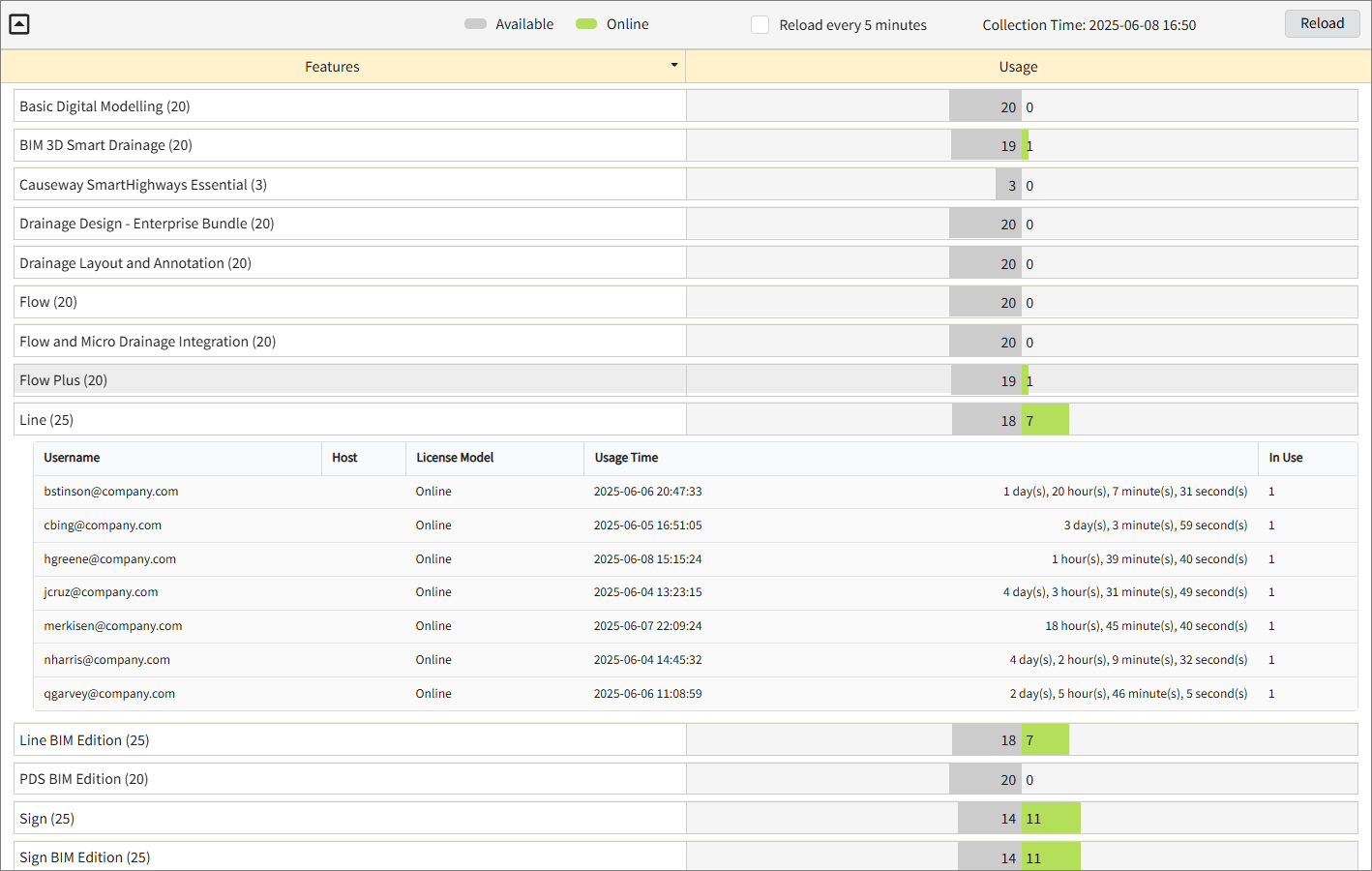1372x871 pixels.
Task: Expand the Causeway SmartHighways Essential row
Action: click(348, 184)
